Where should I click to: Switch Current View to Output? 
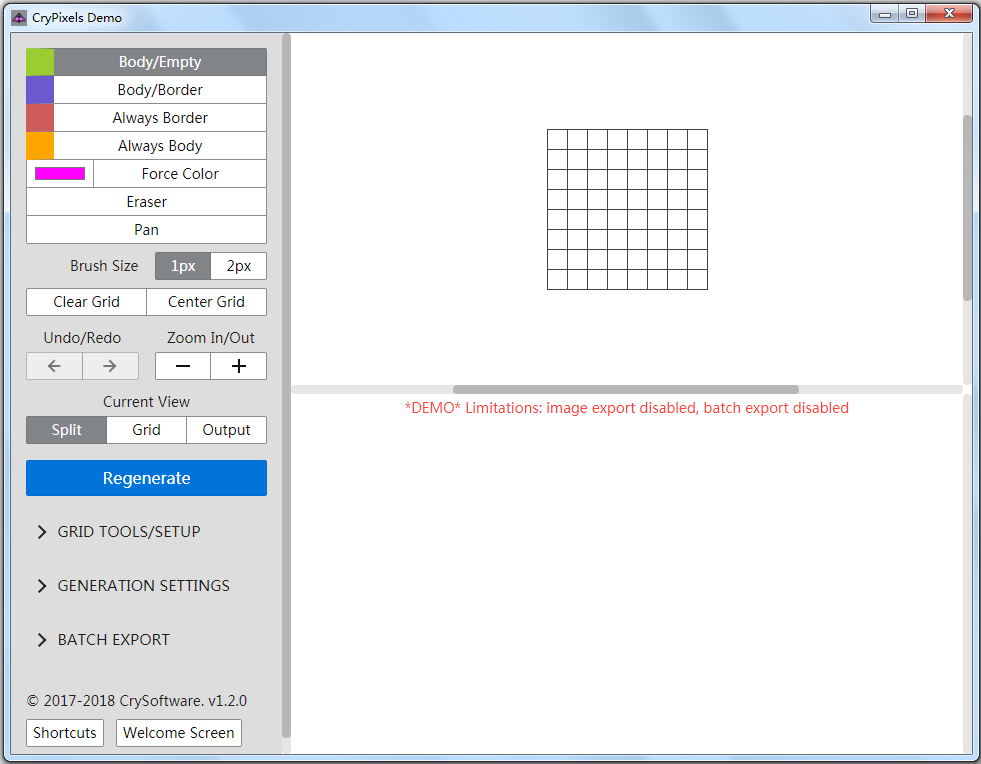(226, 429)
